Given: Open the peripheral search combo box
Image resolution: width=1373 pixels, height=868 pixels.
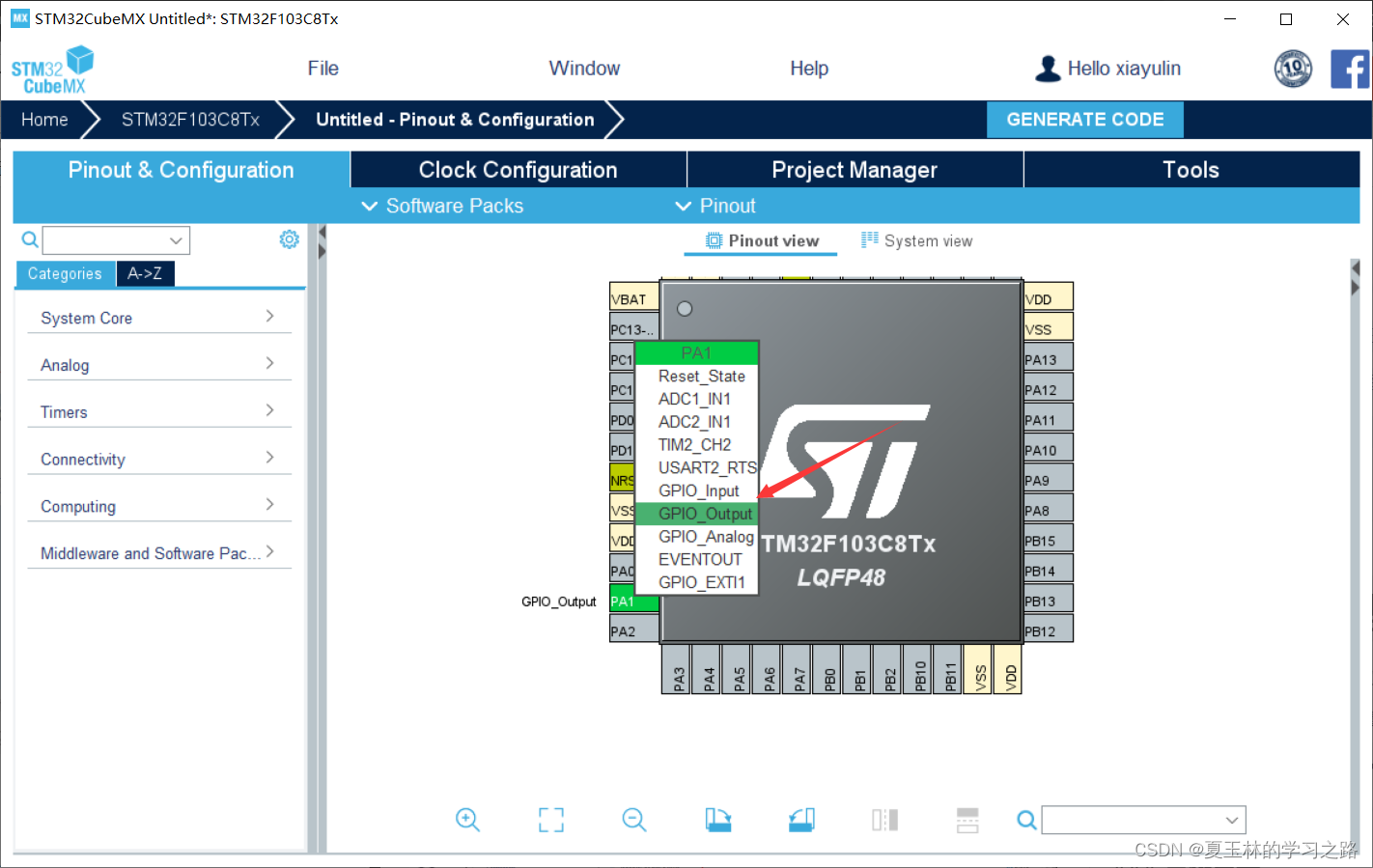Looking at the screenshot, I should [116, 240].
